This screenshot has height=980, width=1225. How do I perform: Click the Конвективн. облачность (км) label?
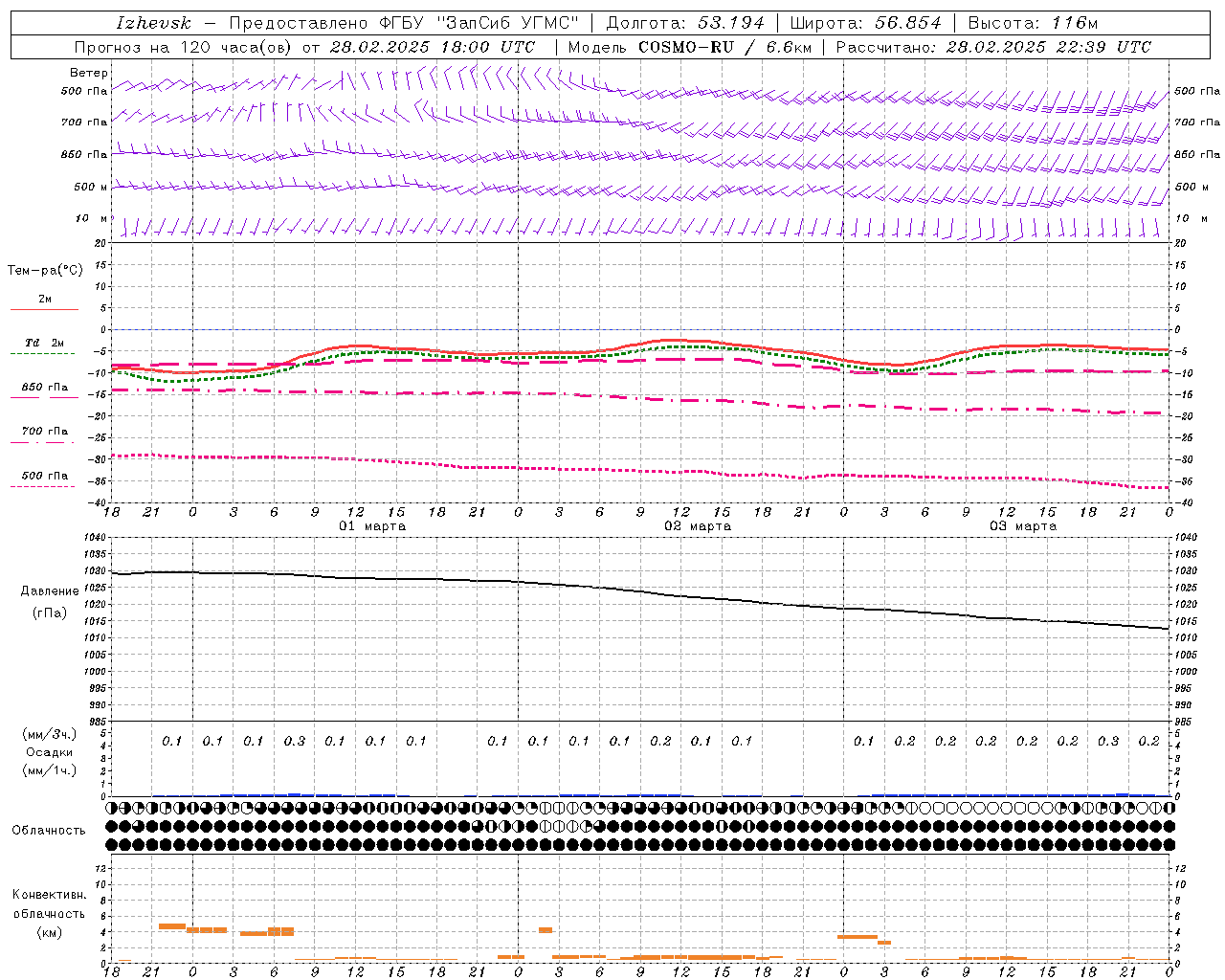pyautogui.click(x=49, y=913)
